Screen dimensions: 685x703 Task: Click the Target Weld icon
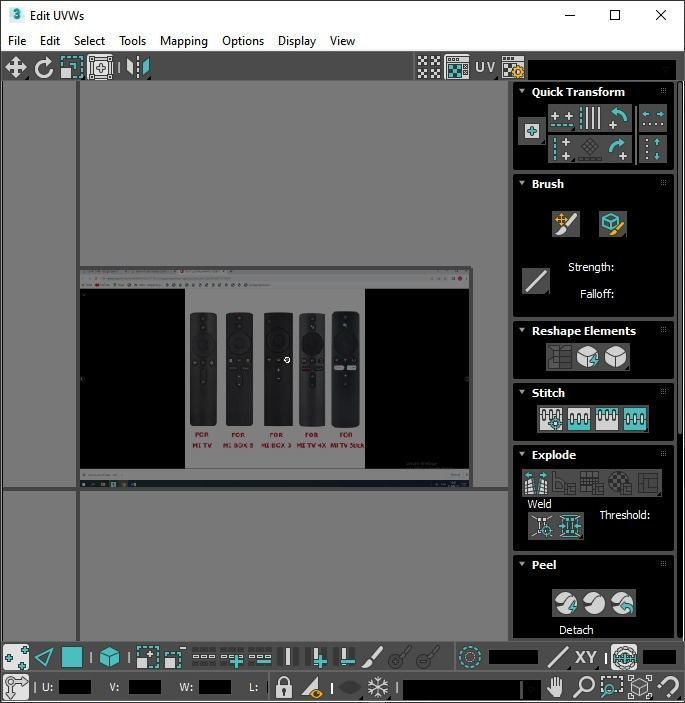(542, 525)
